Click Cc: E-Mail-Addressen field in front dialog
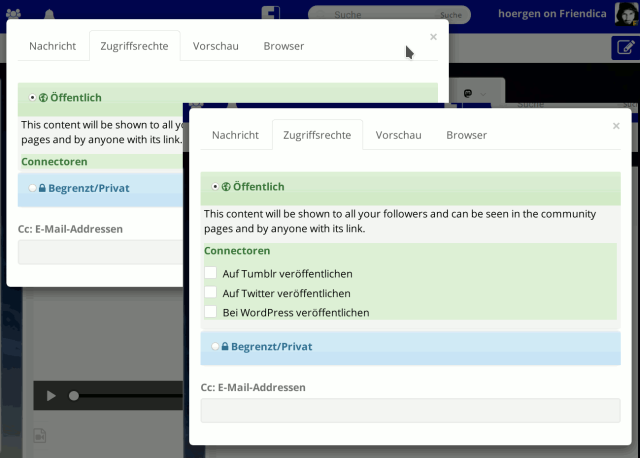This screenshot has width=640, height=458. (x=411, y=411)
